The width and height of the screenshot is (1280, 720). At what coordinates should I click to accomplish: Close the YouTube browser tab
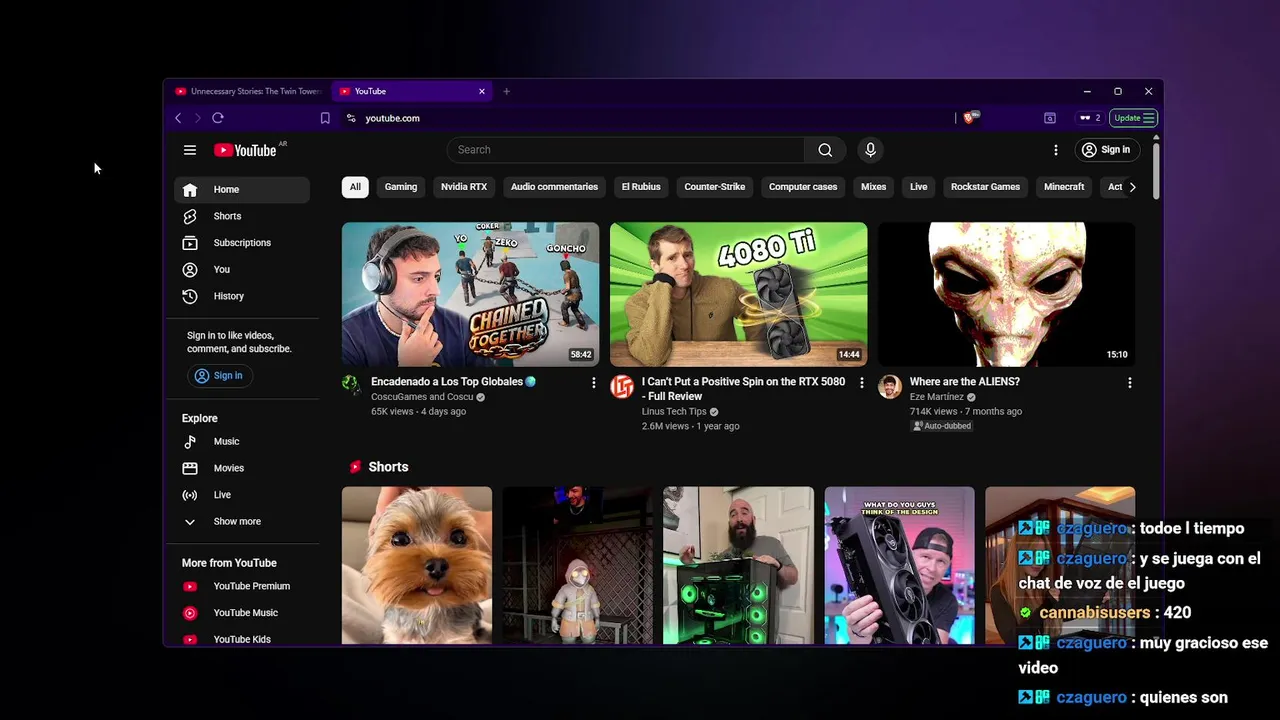[x=482, y=91]
